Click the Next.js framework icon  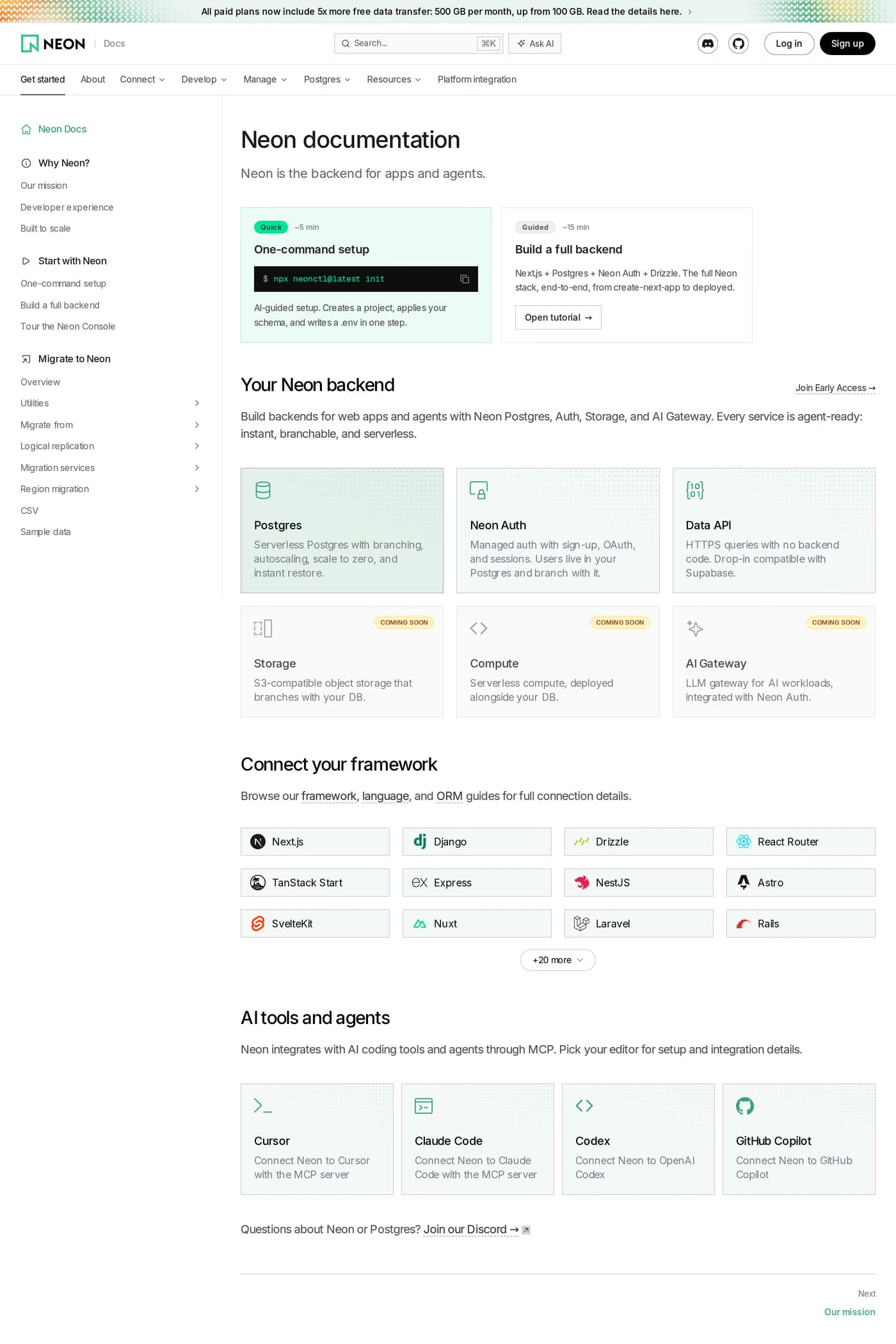[x=258, y=842]
